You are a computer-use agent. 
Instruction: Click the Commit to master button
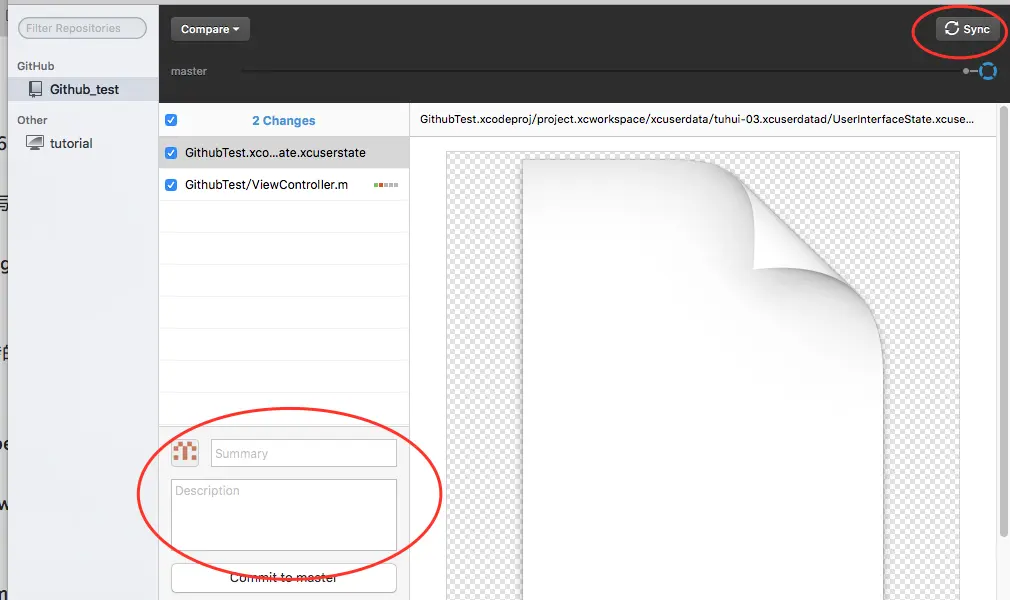pos(284,578)
